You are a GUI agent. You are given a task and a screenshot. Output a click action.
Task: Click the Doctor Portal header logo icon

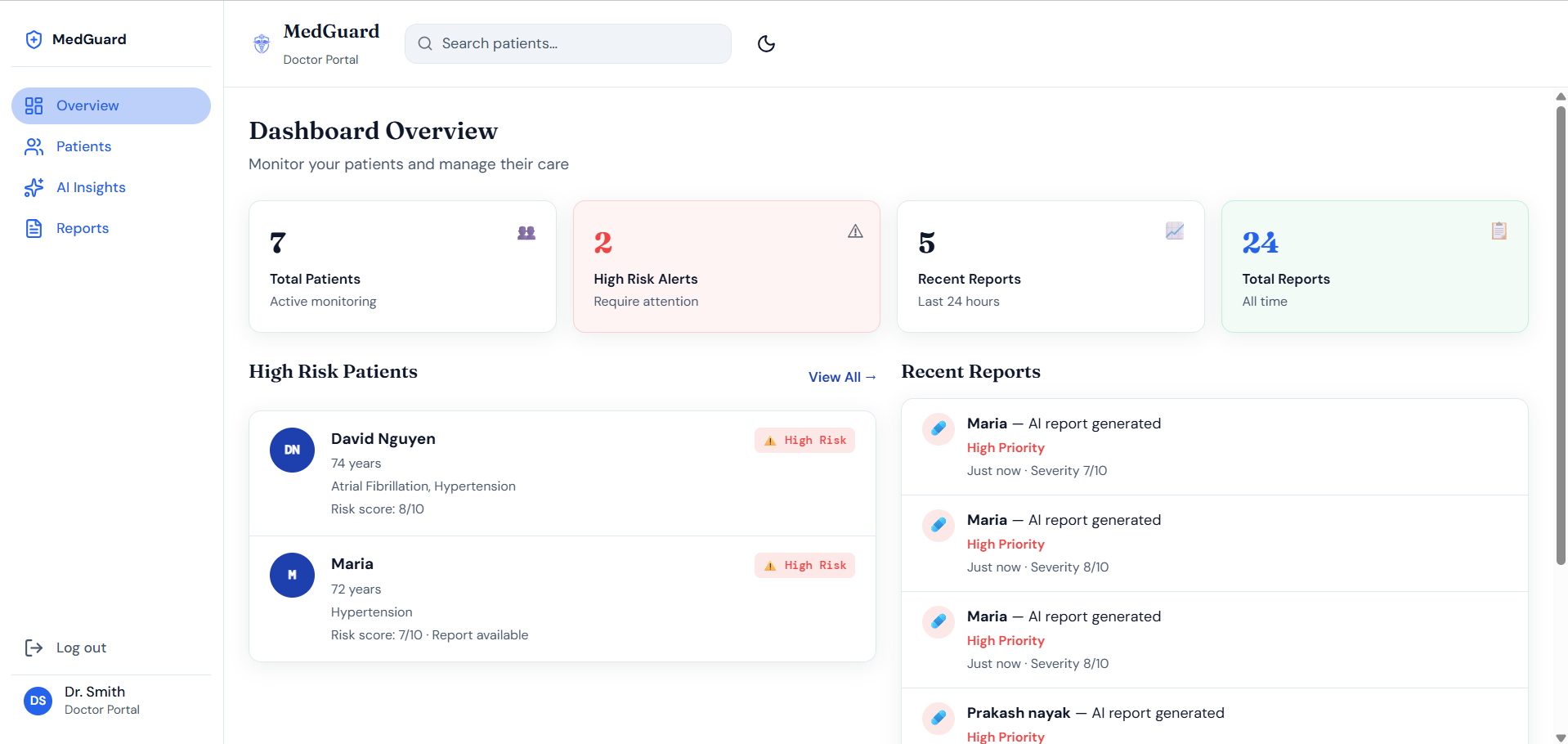tap(262, 43)
